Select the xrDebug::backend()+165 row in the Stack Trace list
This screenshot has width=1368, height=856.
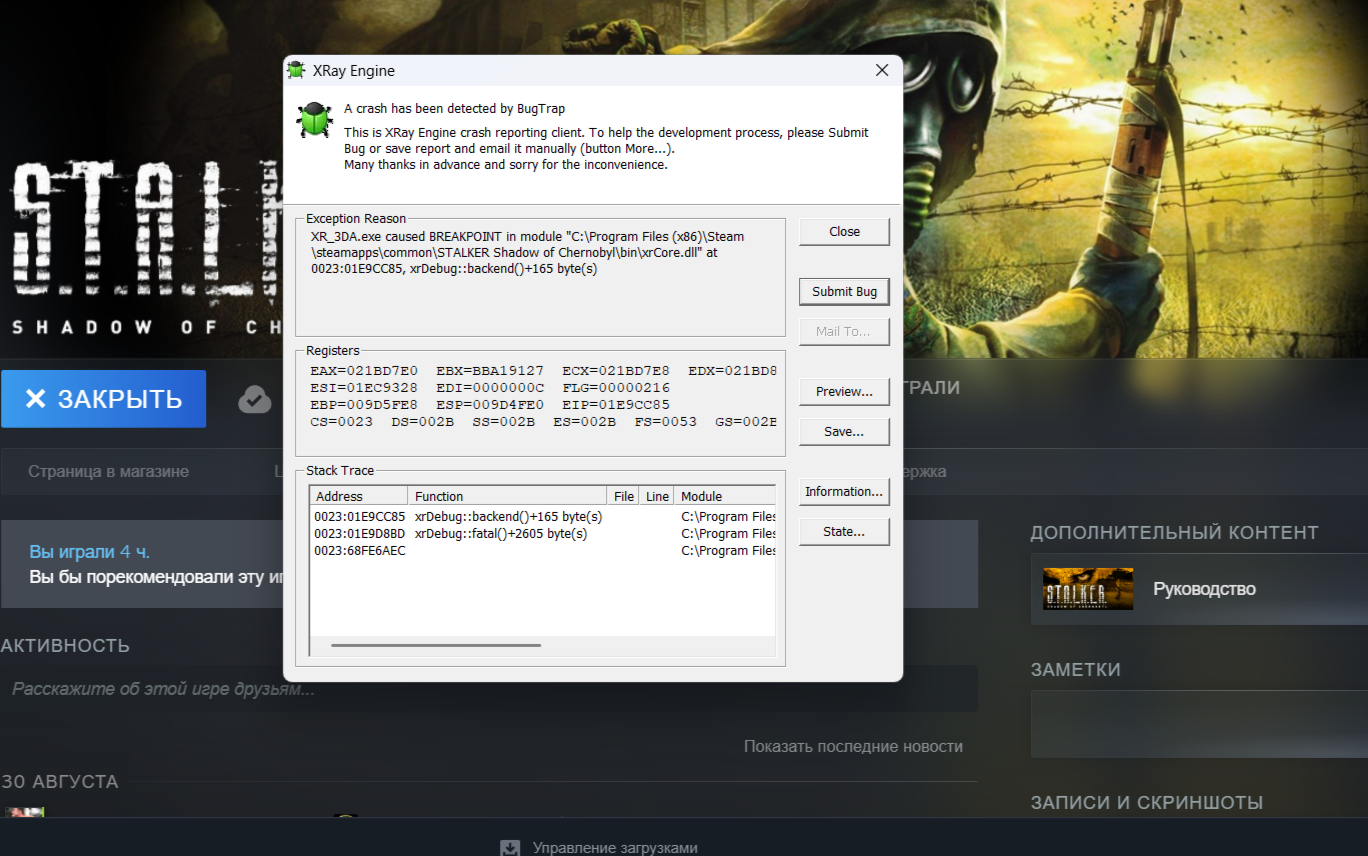tap(544, 517)
